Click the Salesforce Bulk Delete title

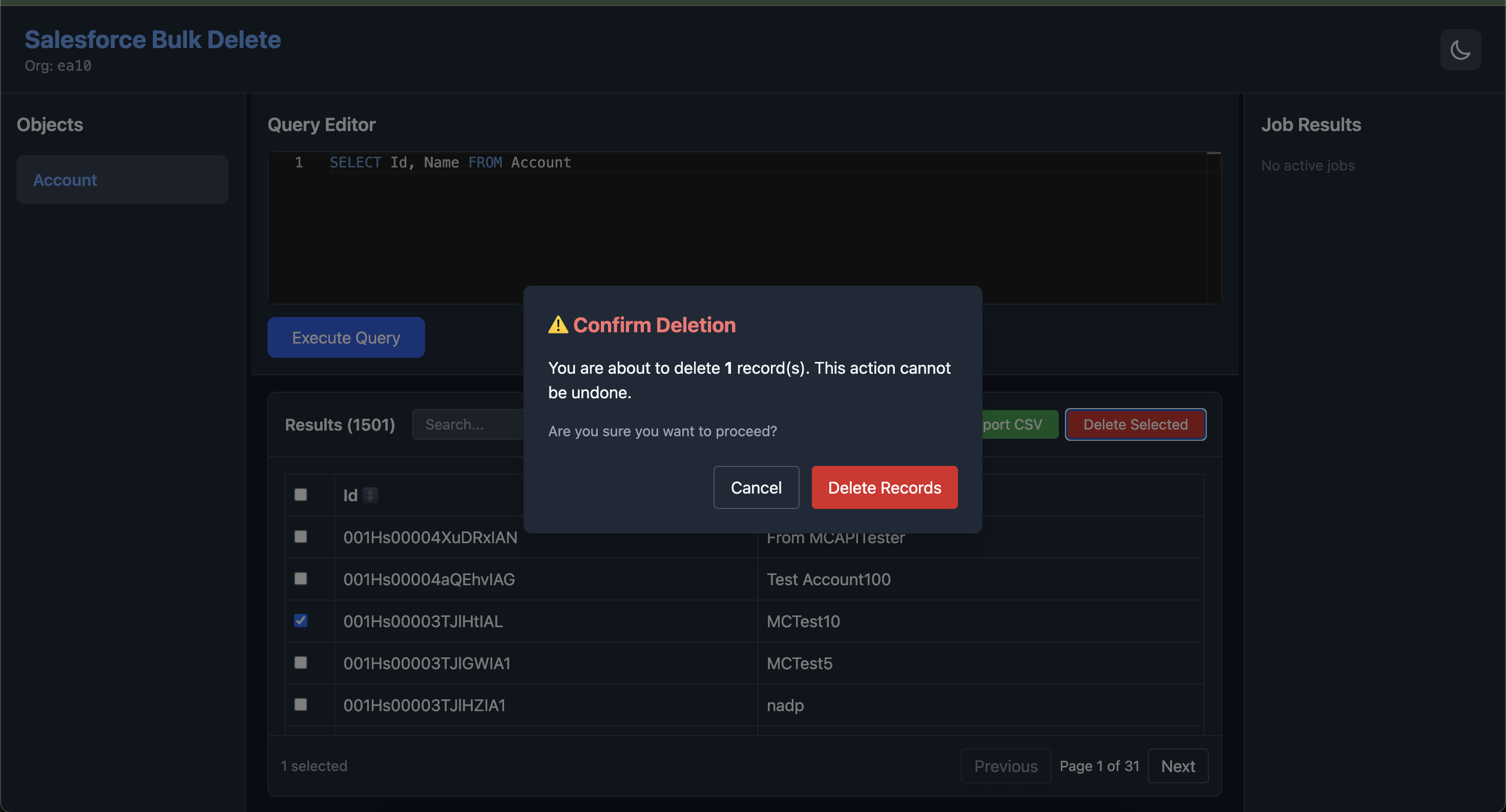point(153,40)
